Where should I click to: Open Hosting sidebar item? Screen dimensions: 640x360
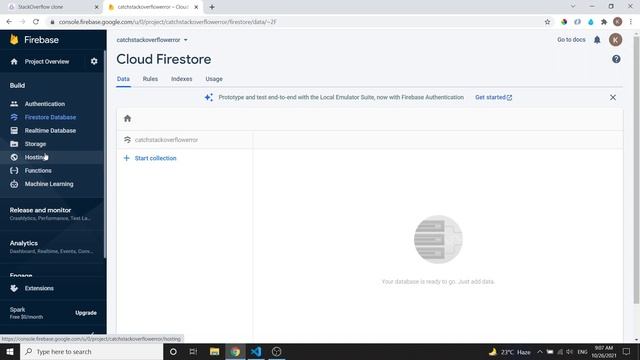tap(36, 158)
